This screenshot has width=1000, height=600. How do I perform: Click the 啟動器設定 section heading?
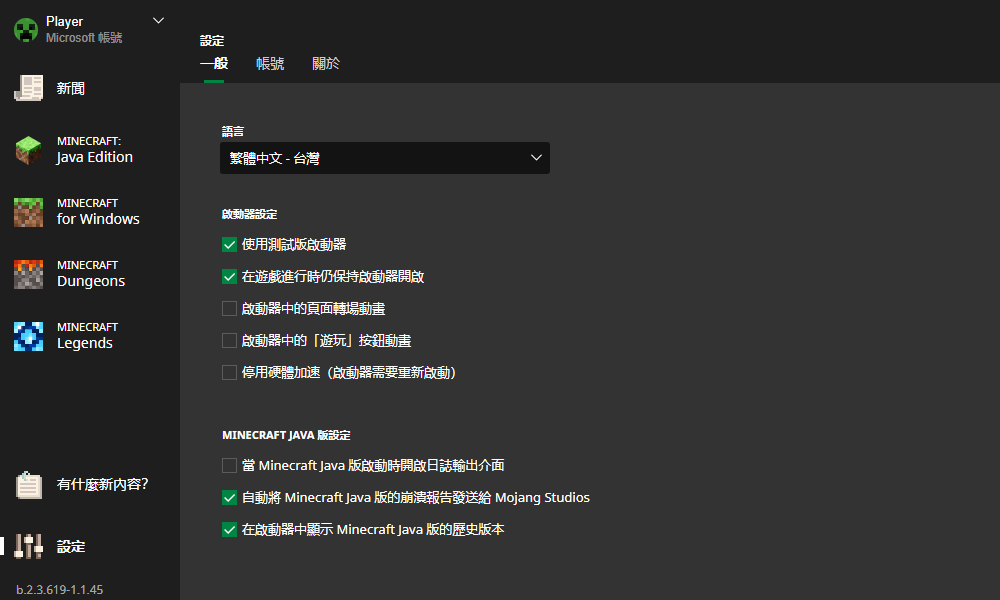pos(249,214)
